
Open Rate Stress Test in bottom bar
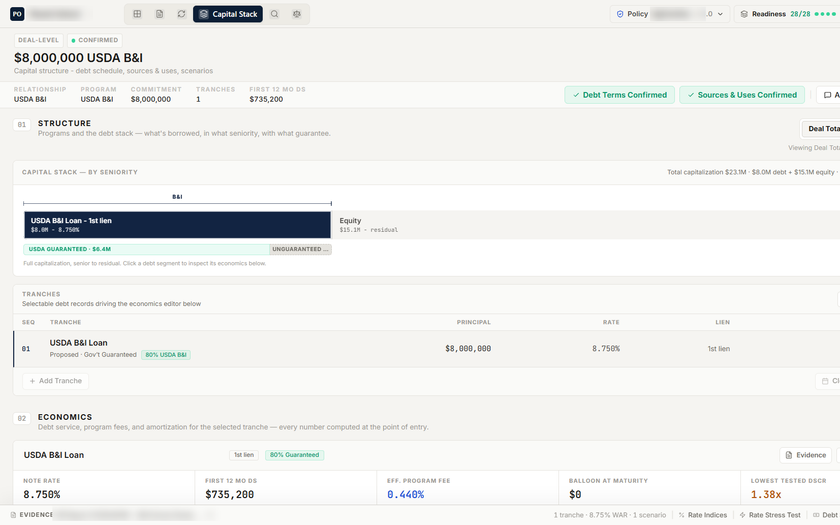770,515
